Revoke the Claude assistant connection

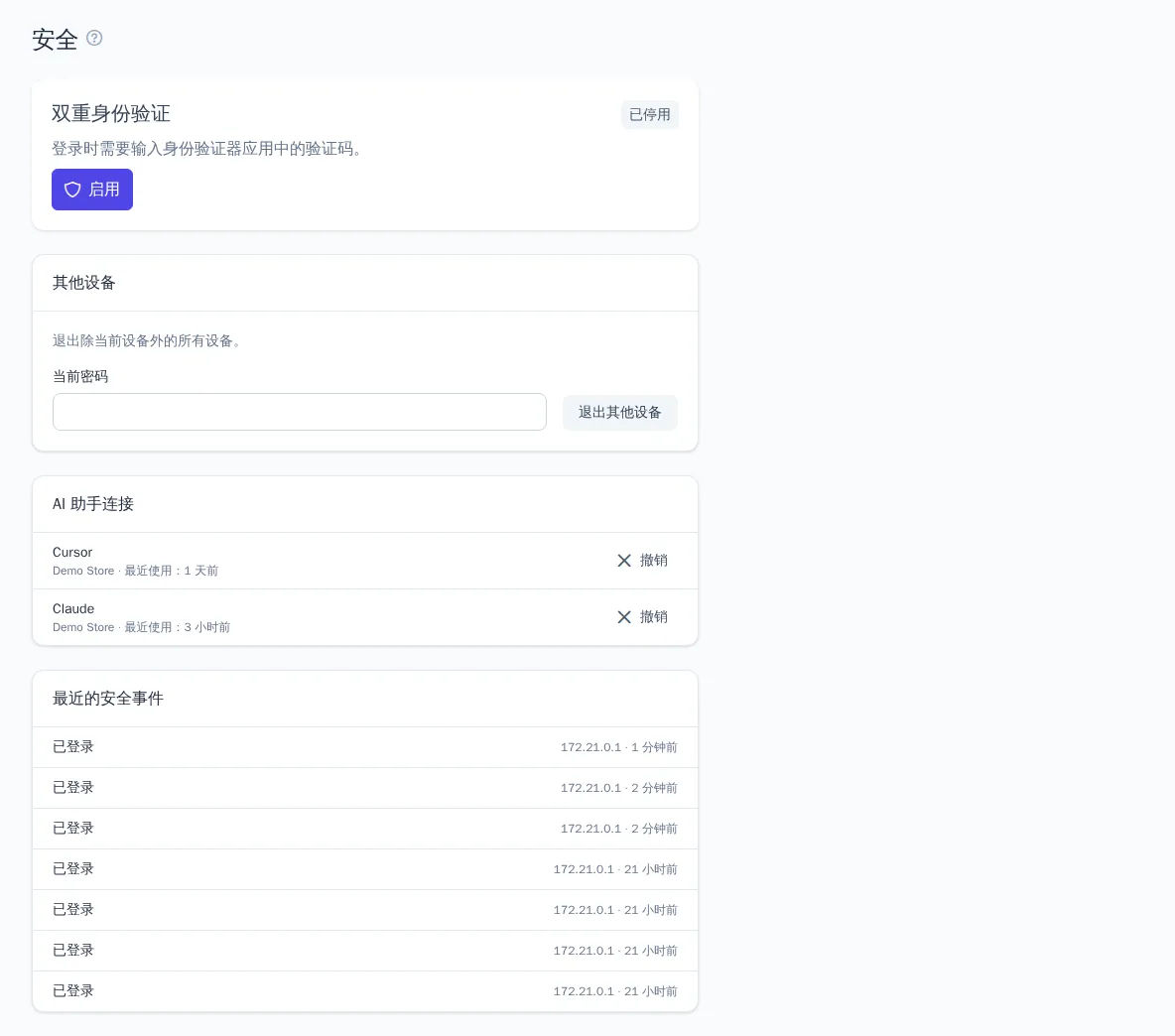(x=642, y=616)
